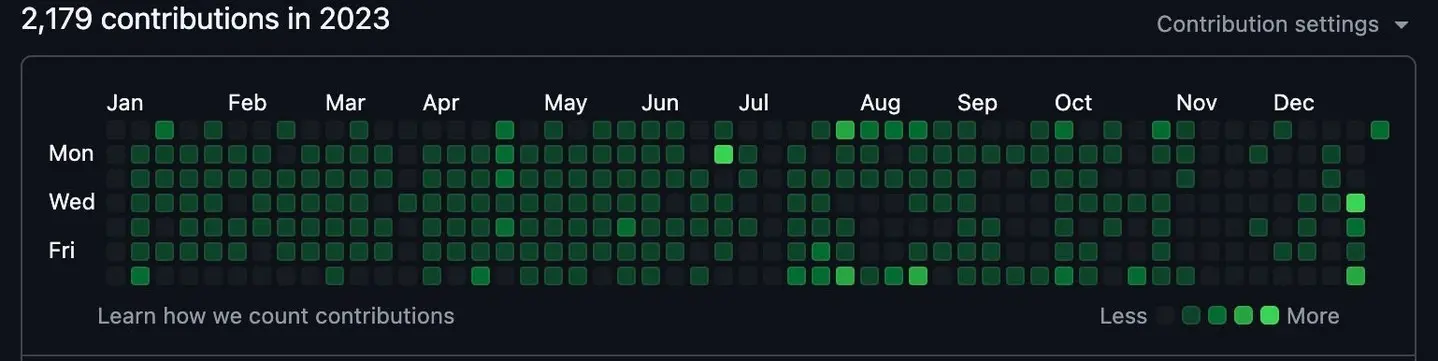The width and height of the screenshot is (1438, 361).
Task: Click the "Mar" month label
Action: (345, 103)
